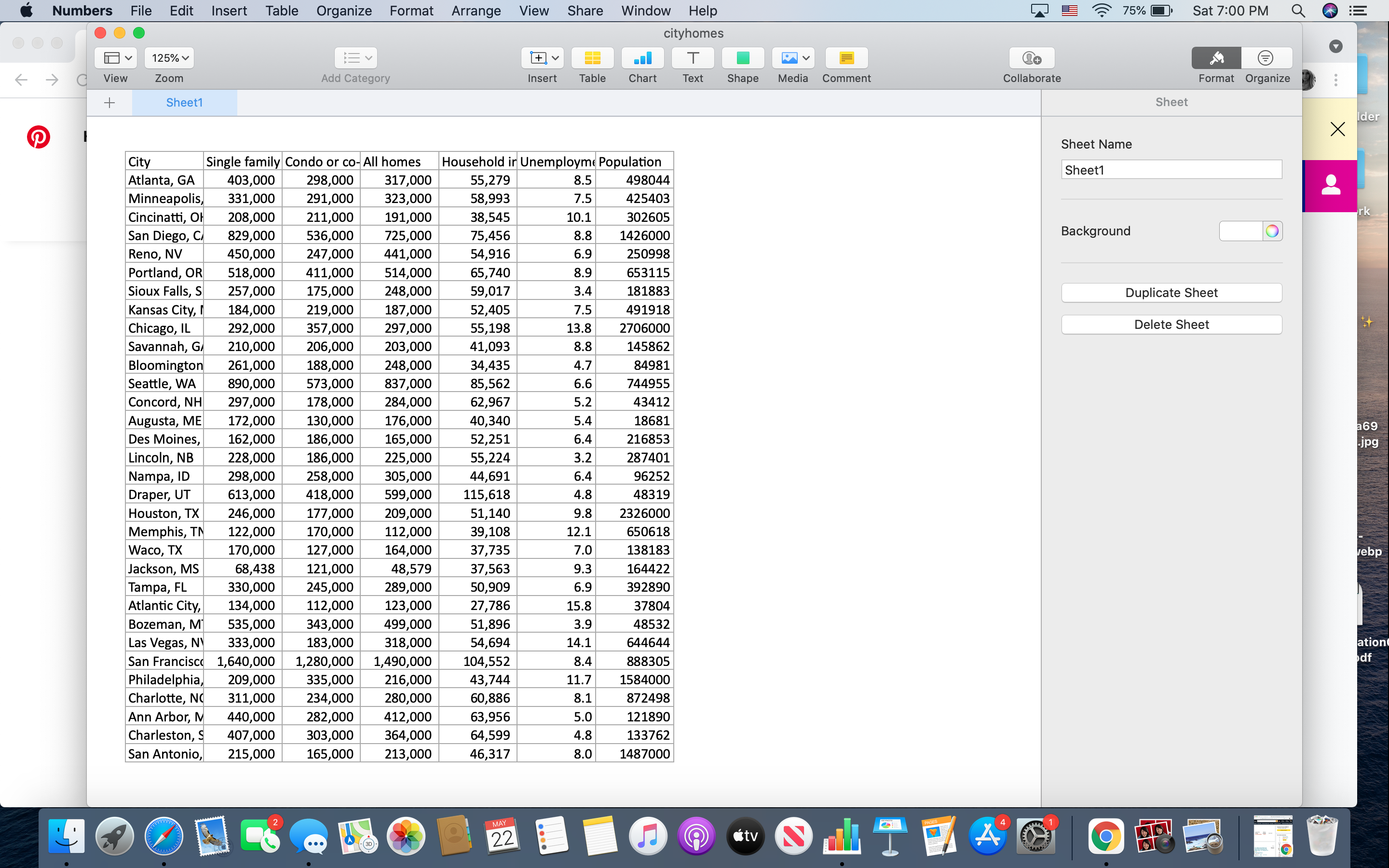Click inside the Sheet Name field
The height and width of the screenshot is (868, 1389).
pos(1171,169)
